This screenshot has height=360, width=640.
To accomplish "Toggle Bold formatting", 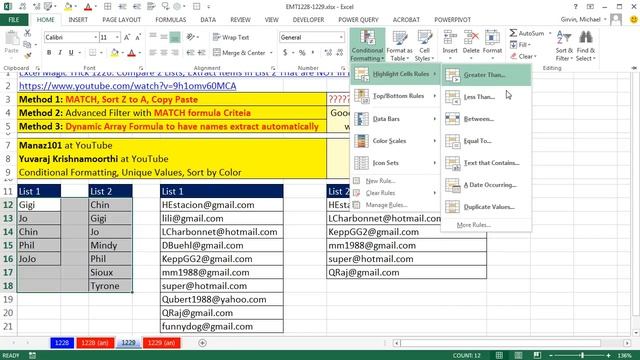I will (x=49, y=53).
